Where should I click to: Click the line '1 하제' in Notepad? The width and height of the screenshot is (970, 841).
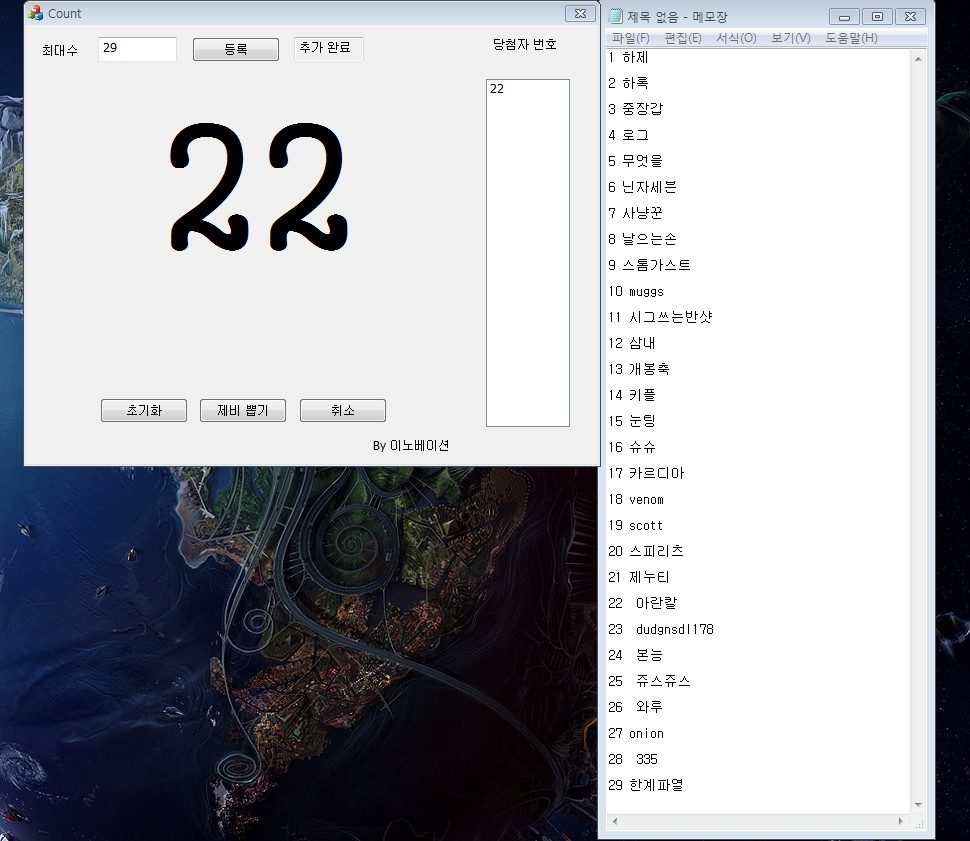(x=628, y=57)
